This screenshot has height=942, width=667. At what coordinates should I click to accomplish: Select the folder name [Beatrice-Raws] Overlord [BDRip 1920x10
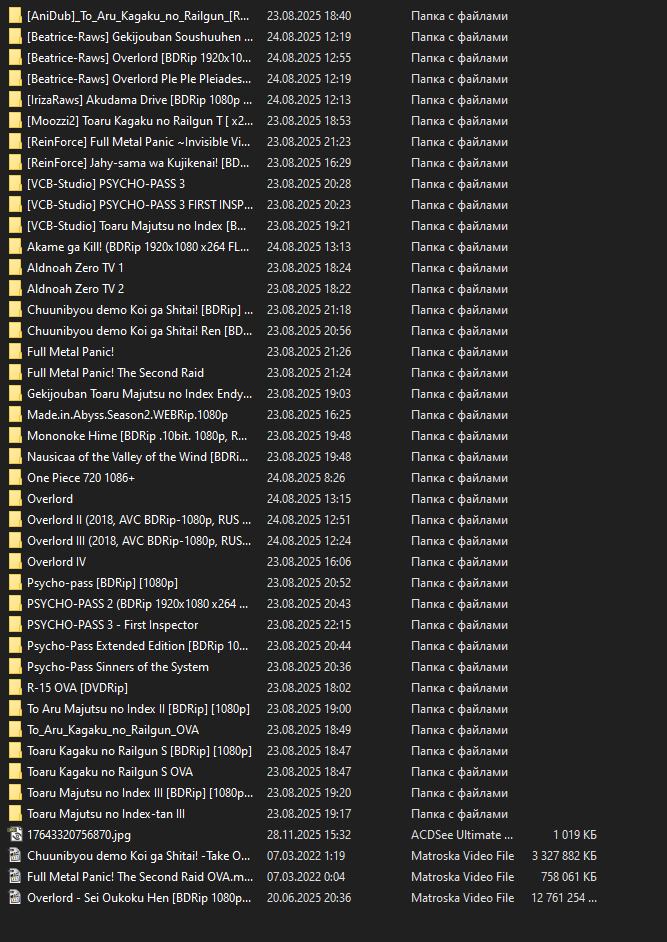139,58
